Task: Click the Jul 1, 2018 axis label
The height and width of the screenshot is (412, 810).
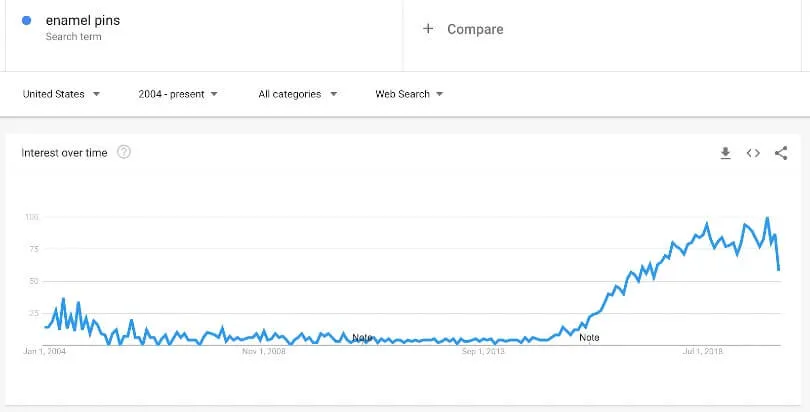Action: [x=703, y=352]
